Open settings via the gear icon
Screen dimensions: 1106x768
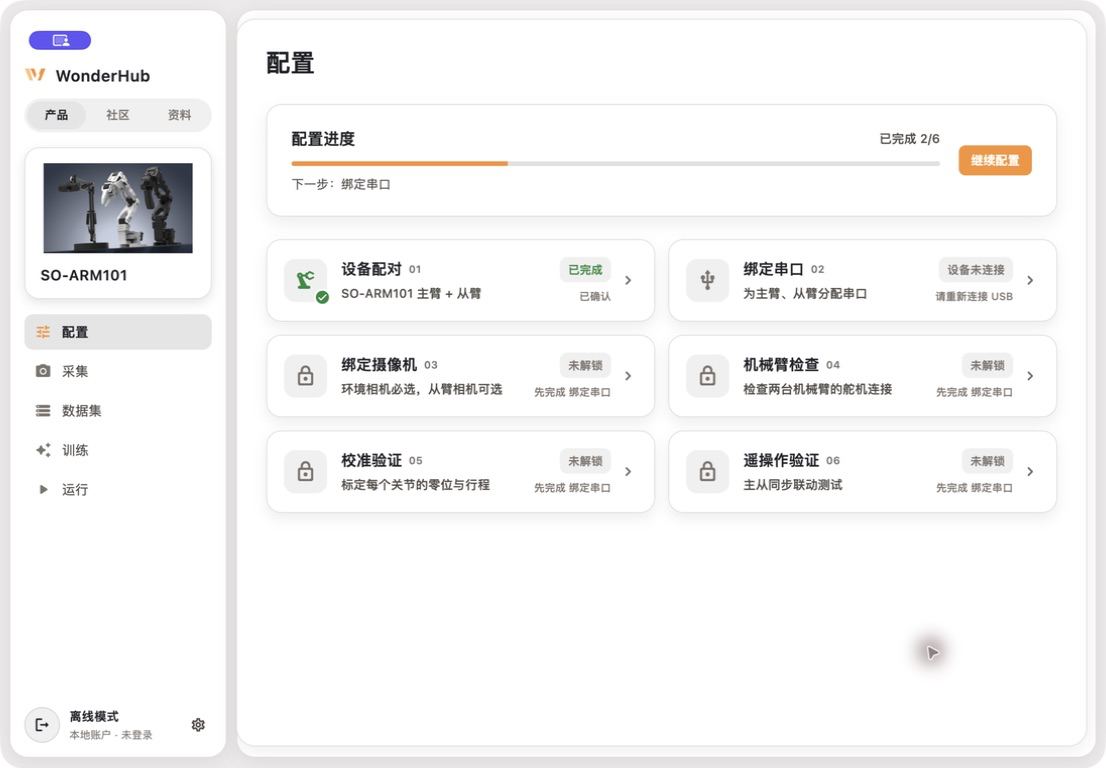[x=198, y=725]
